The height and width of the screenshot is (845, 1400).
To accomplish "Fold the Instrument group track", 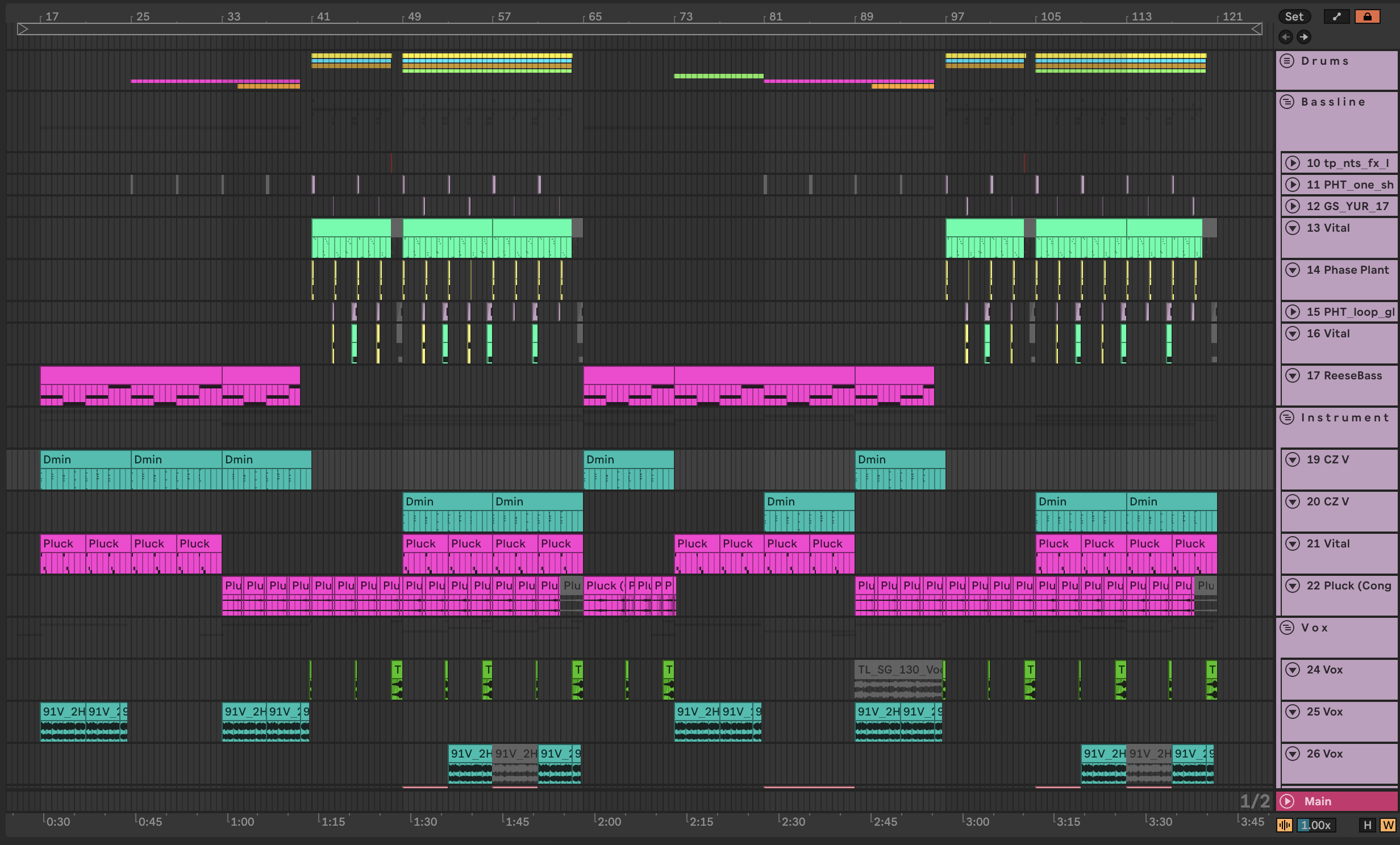I will pos(1287,417).
